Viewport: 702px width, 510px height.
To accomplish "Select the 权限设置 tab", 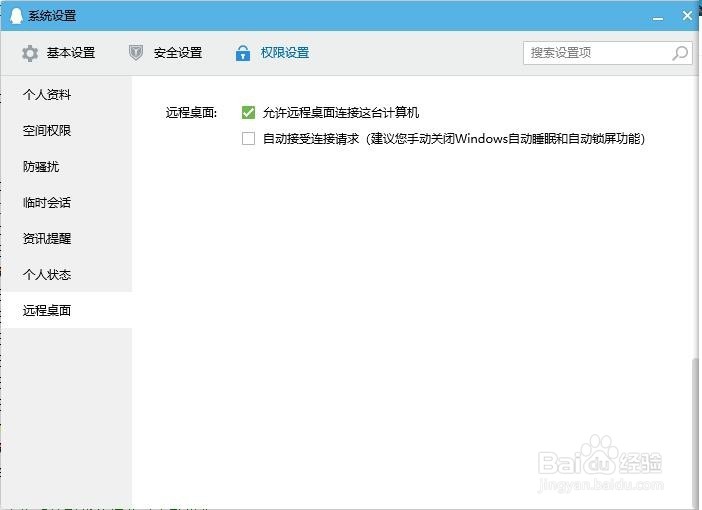I will 273,53.
